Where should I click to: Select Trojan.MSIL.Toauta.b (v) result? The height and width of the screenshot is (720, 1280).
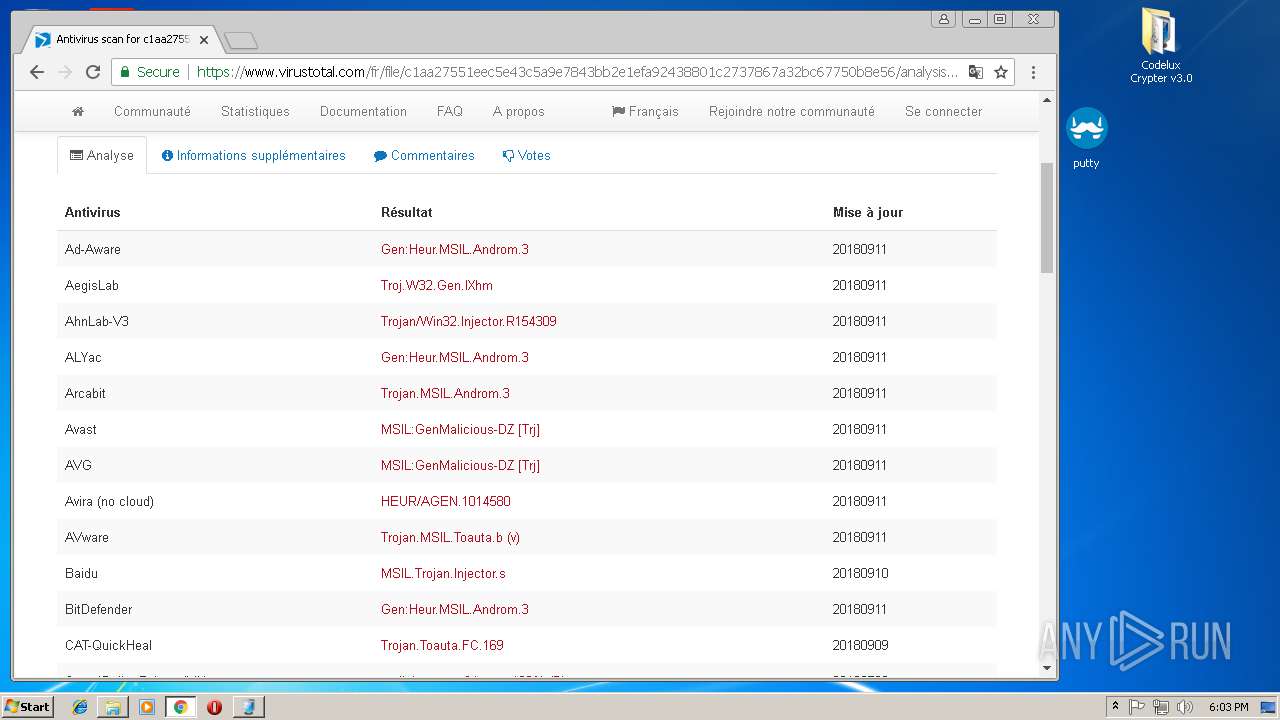click(450, 537)
